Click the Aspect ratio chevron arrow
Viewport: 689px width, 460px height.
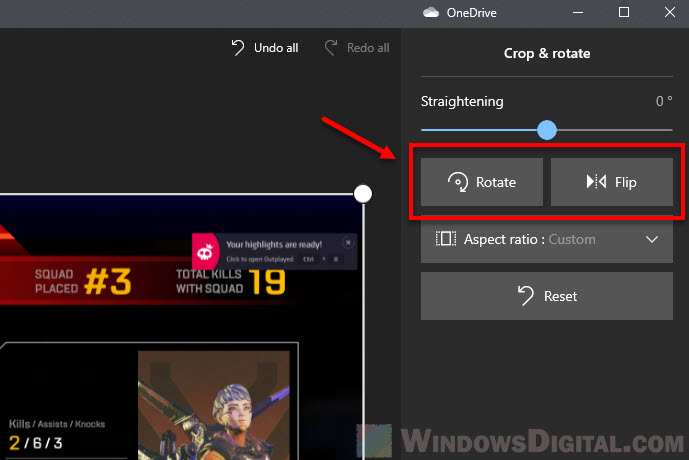click(x=652, y=239)
